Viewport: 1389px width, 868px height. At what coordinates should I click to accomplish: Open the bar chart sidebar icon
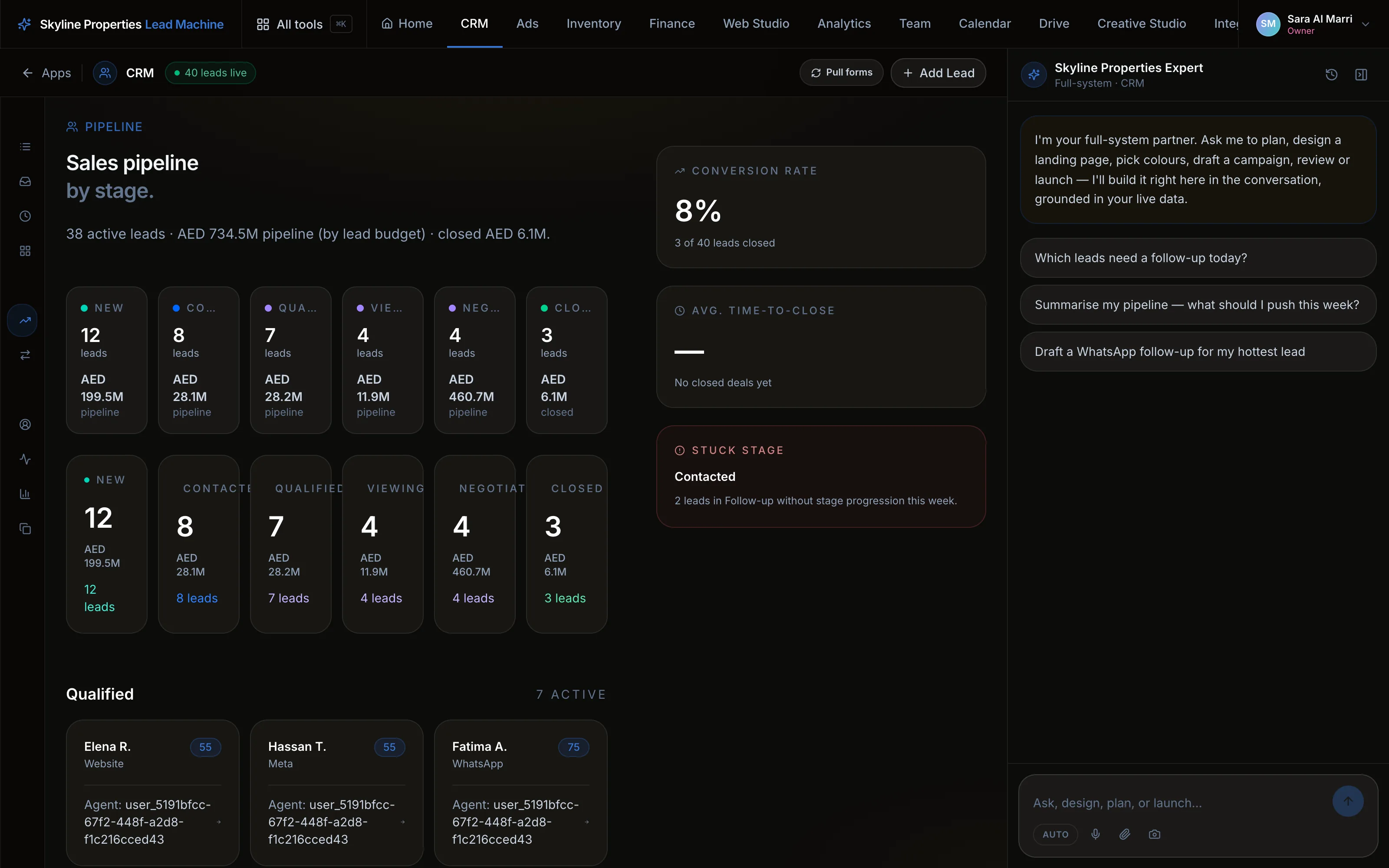[25, 494]
